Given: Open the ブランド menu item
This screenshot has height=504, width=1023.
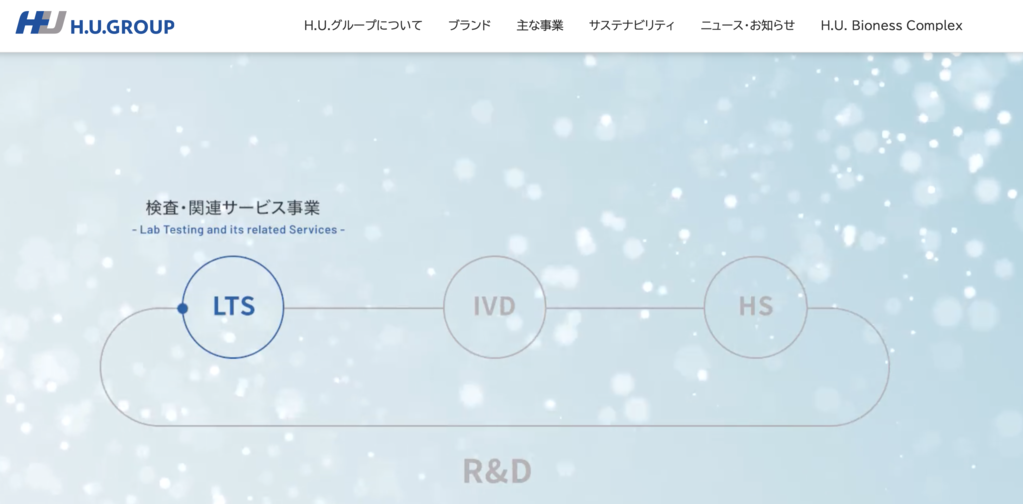Looking at the screenshot, I should [x=469, y=26].
